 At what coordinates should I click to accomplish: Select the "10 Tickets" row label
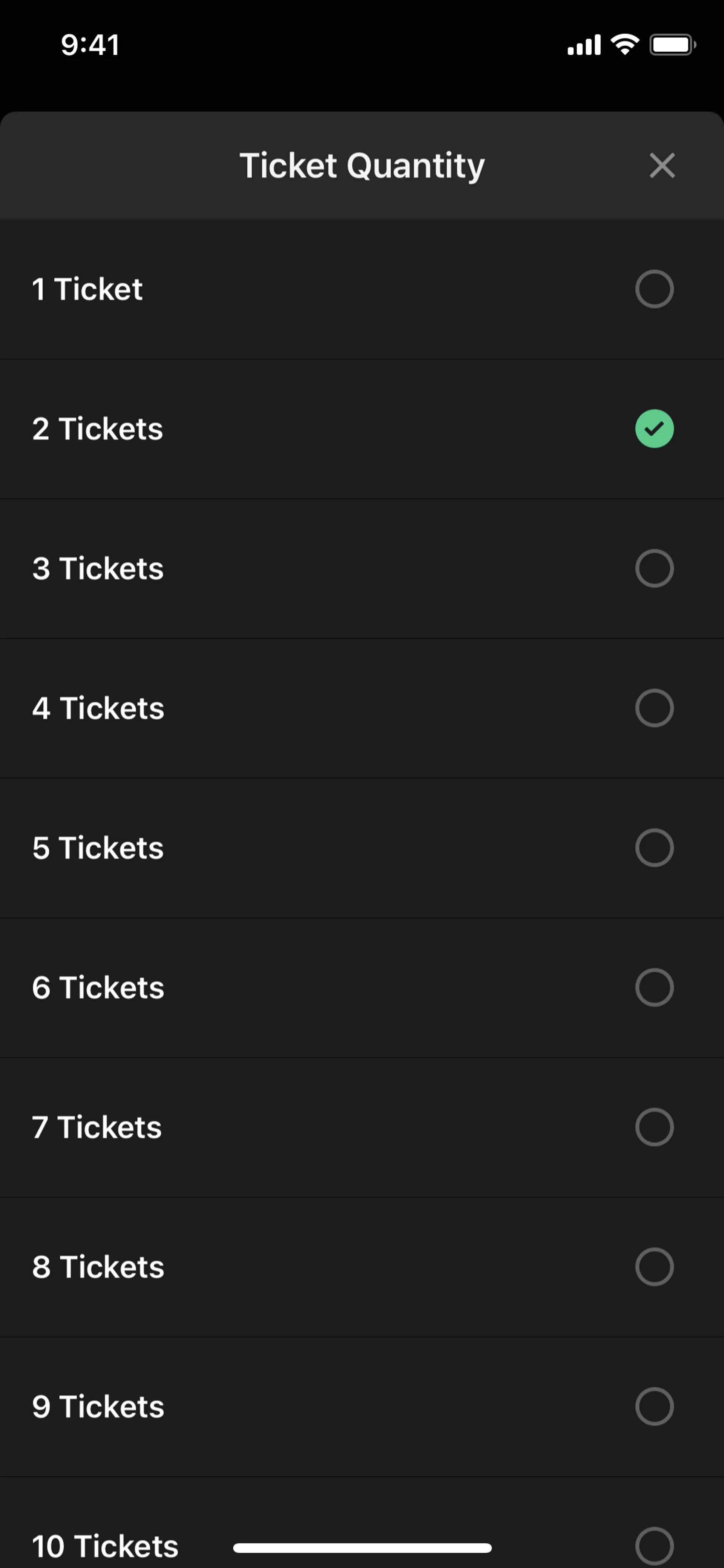[x=105, y=1546]
